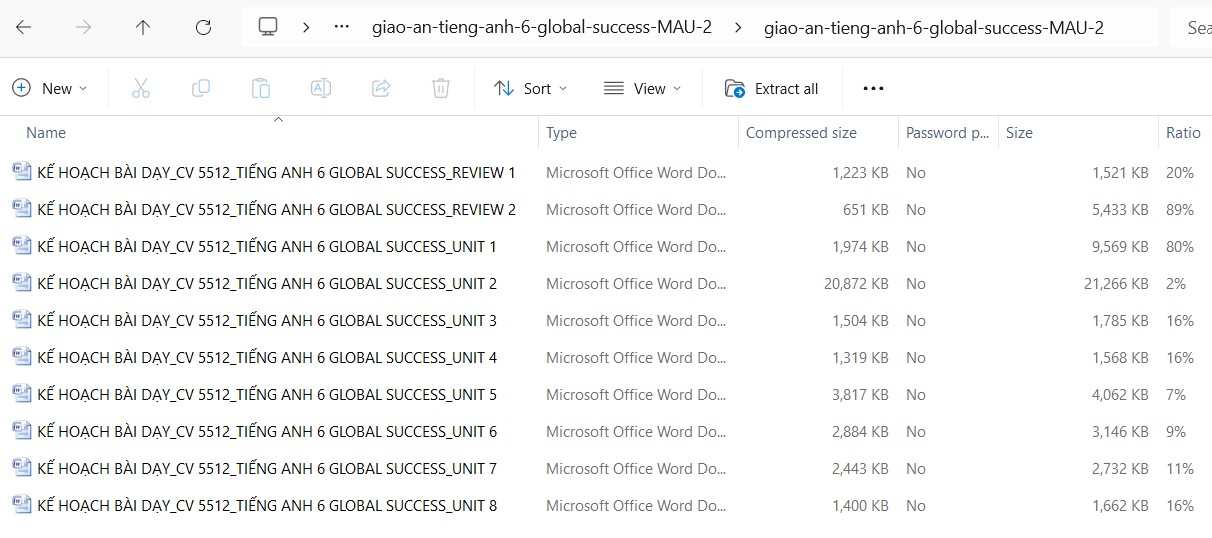Select Word icon for UNIT 6 file
This screenshot has height=538, width=1212.
22,431
